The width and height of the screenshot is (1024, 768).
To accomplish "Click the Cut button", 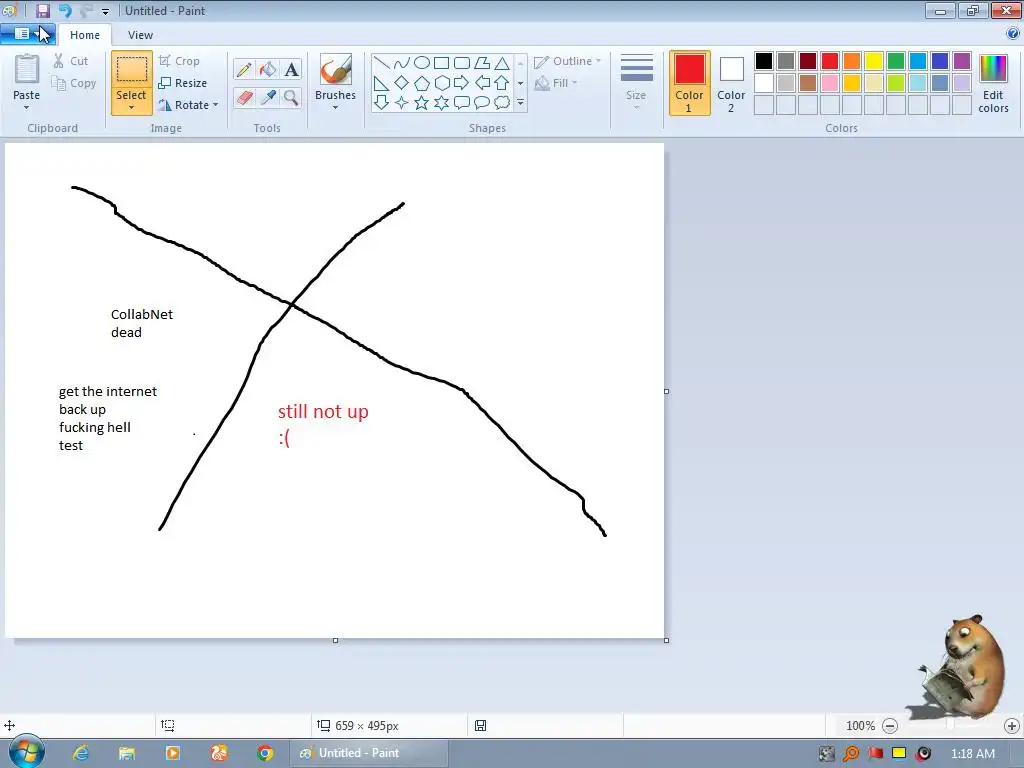I will [x=71, y=61].
